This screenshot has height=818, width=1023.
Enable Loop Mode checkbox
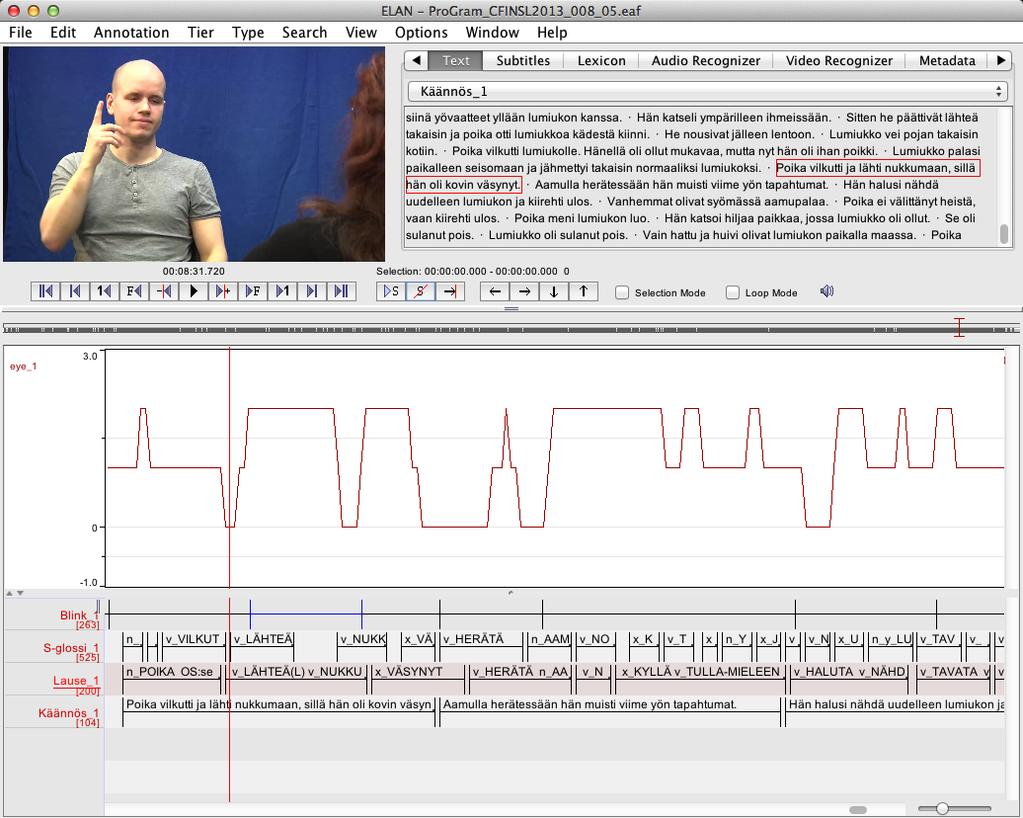point(733,293)
